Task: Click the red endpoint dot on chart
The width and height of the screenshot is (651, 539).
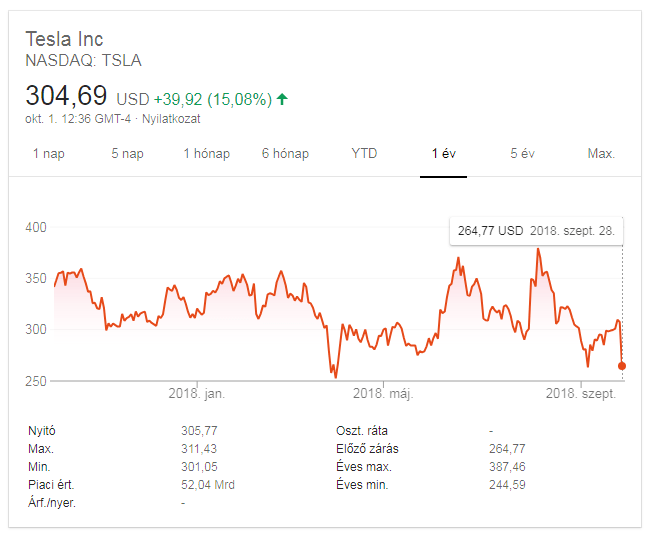Action: [x=622, y=366]
